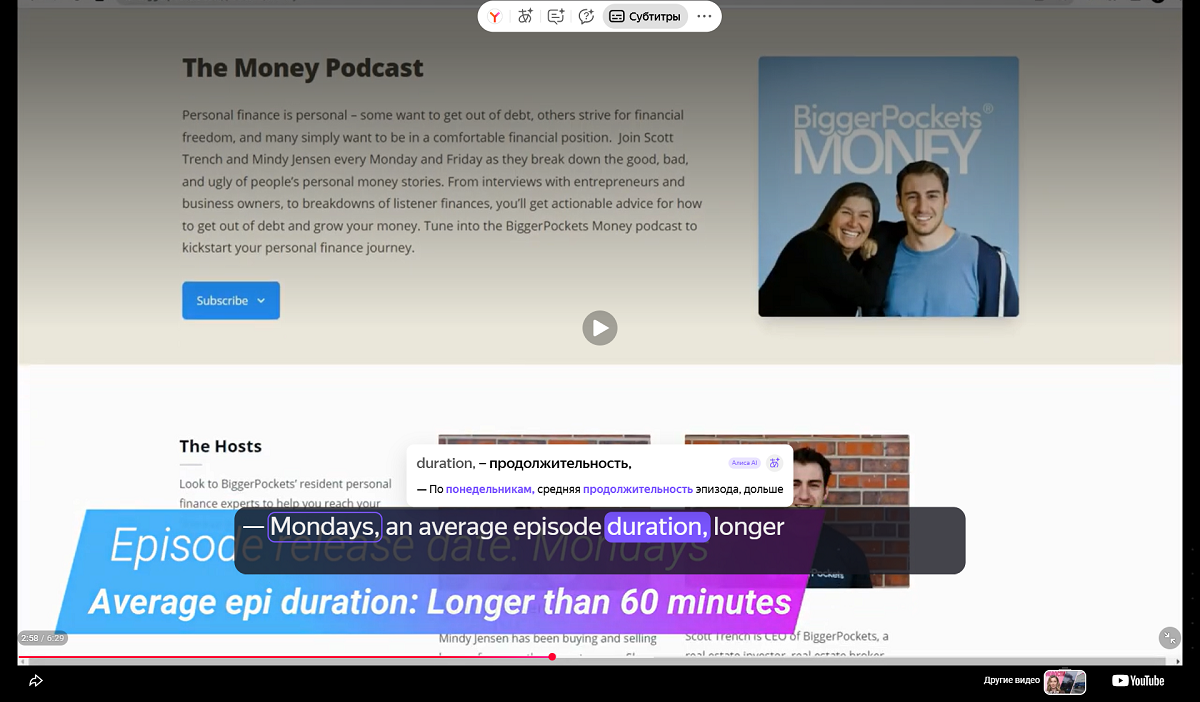Image resolution: width=1200 pixels, height=702 pixels.
Task: Click The Hosts heading
Action: click(x=220, y=446)
